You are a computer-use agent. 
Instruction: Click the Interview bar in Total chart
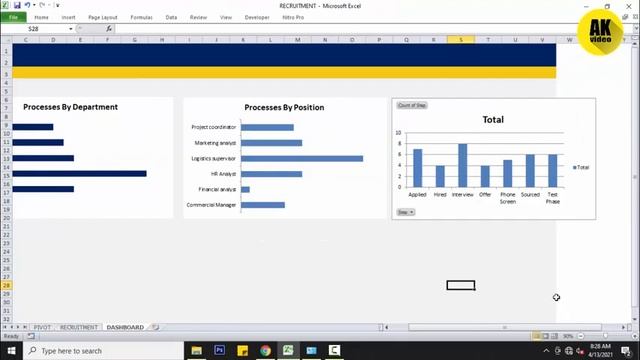click(462, 165)
